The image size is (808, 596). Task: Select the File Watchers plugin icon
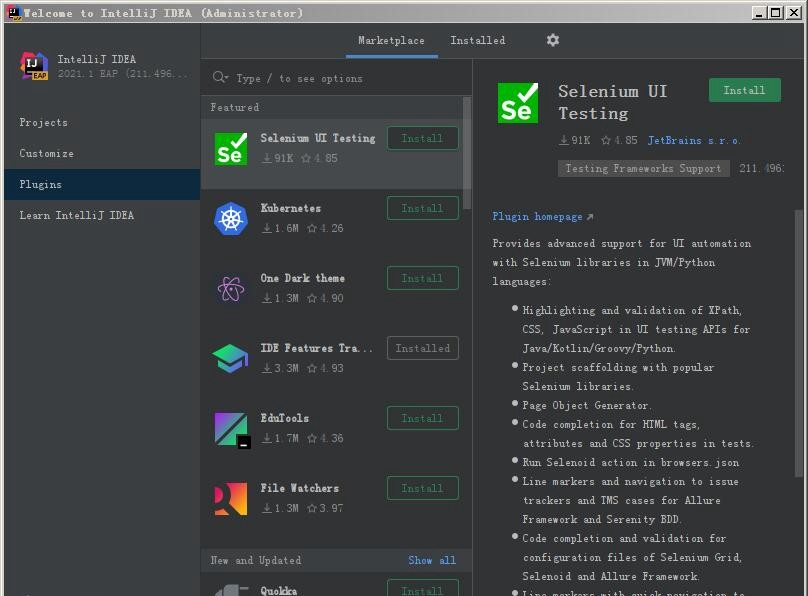tap(231, 499)
